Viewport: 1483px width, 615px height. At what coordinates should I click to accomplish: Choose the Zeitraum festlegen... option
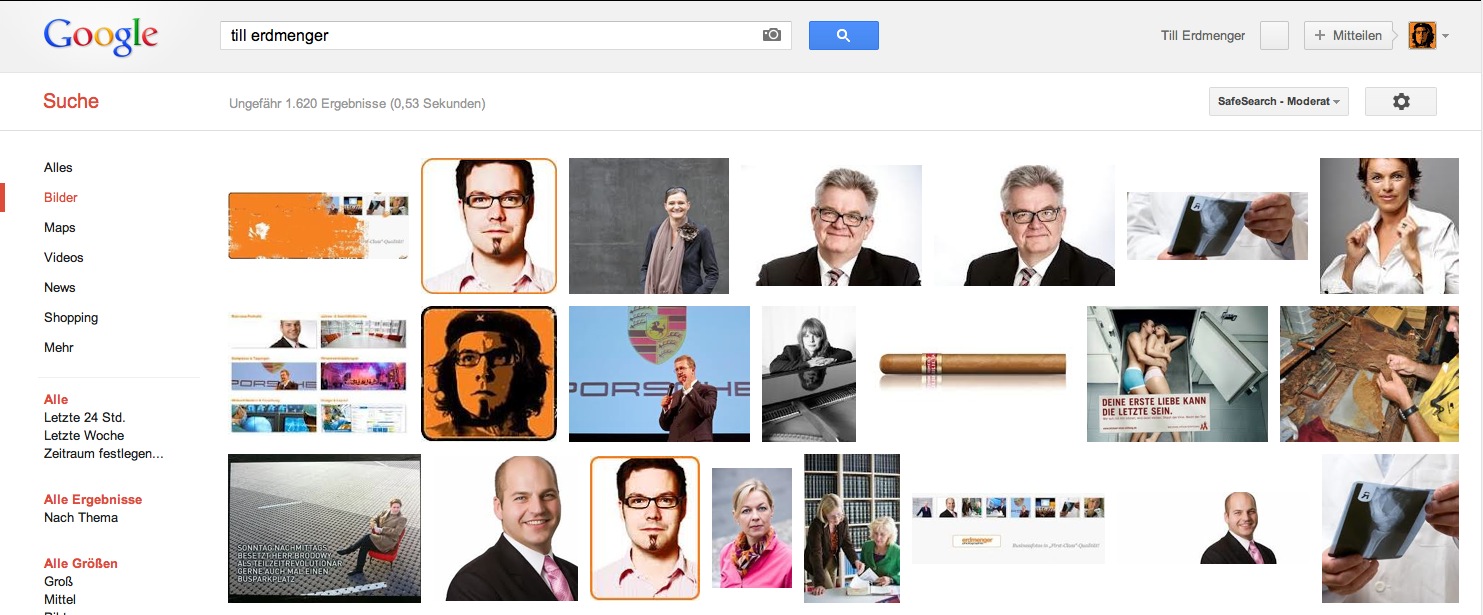tap(104, 454)
